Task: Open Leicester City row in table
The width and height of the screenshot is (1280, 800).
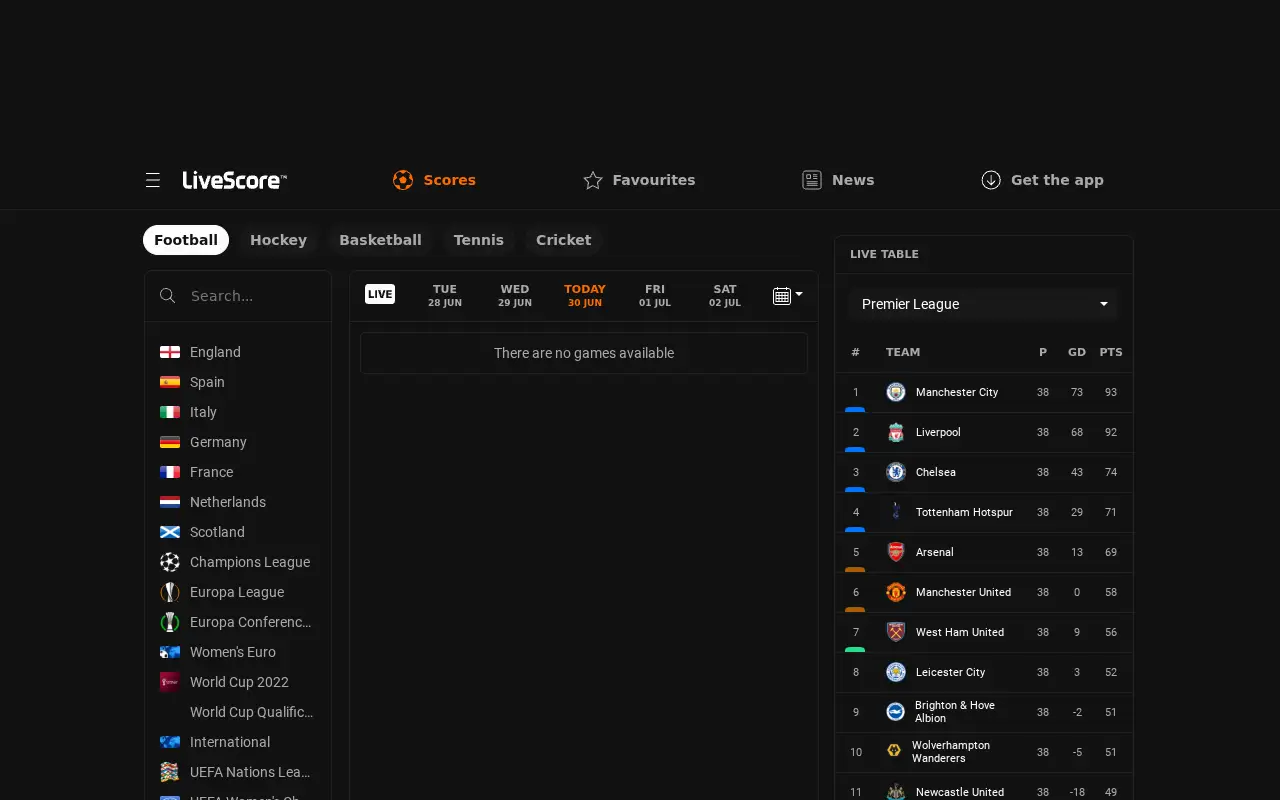Action: tap(984, 672)
